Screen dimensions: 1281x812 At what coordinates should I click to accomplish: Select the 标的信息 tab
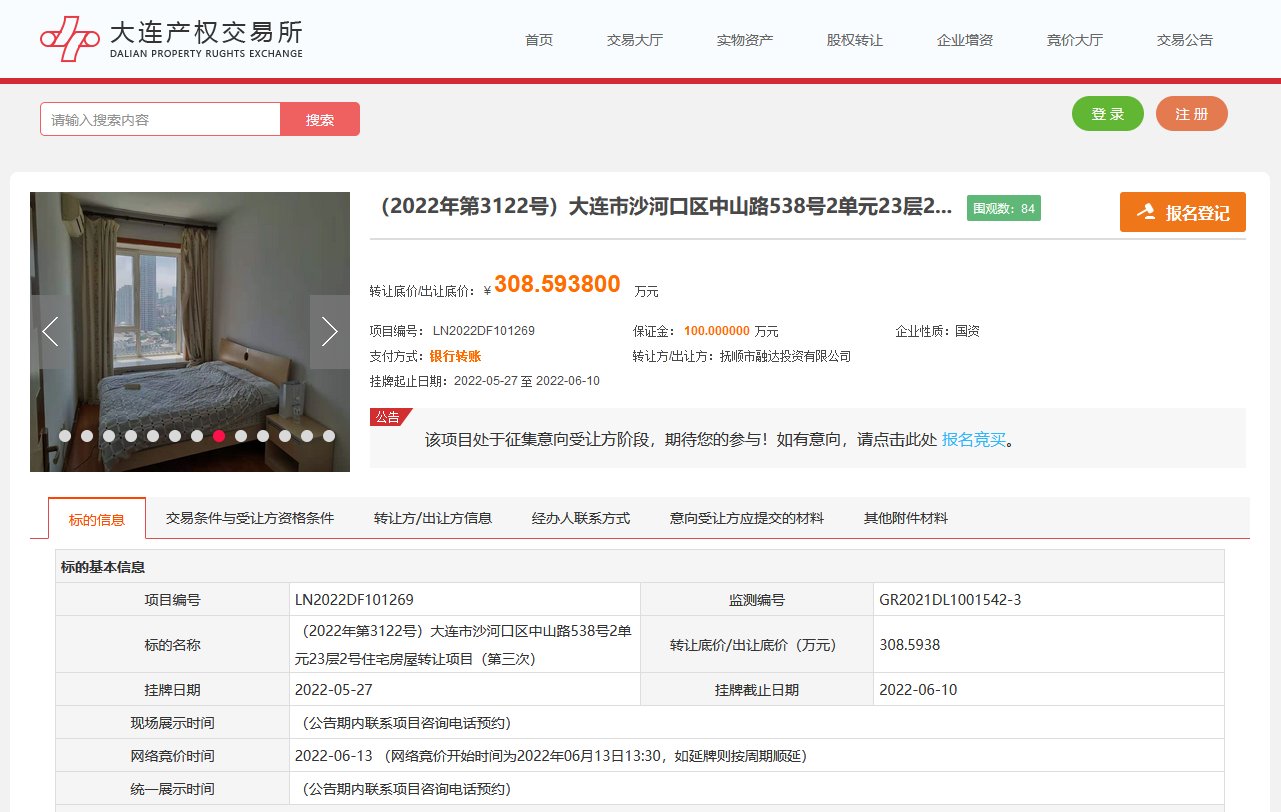[x=97, y=519]
